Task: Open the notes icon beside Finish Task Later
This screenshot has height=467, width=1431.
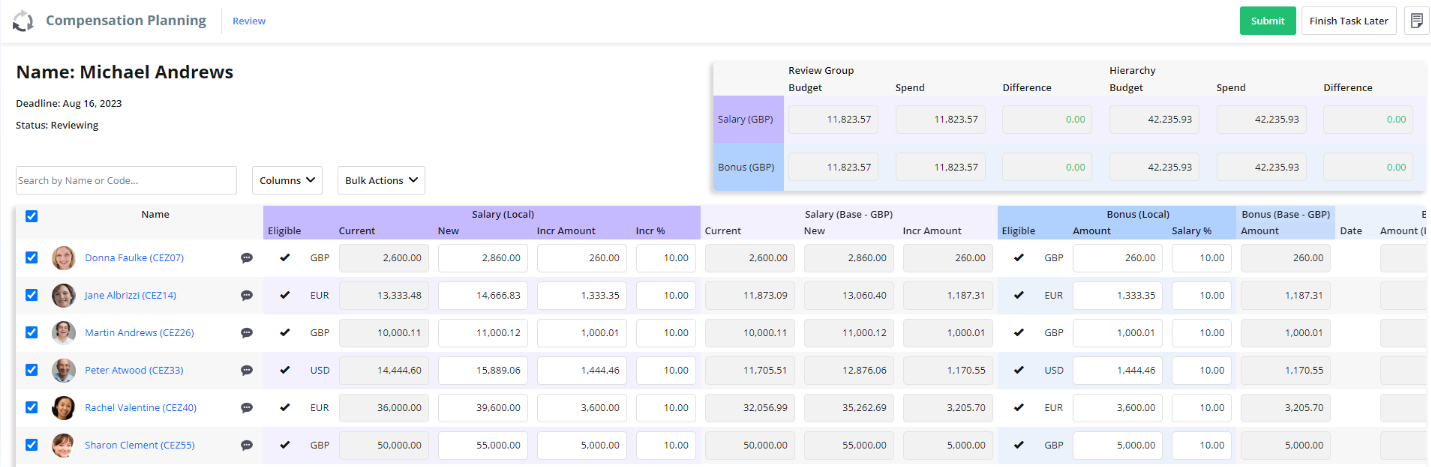Action: point(1416,21)
